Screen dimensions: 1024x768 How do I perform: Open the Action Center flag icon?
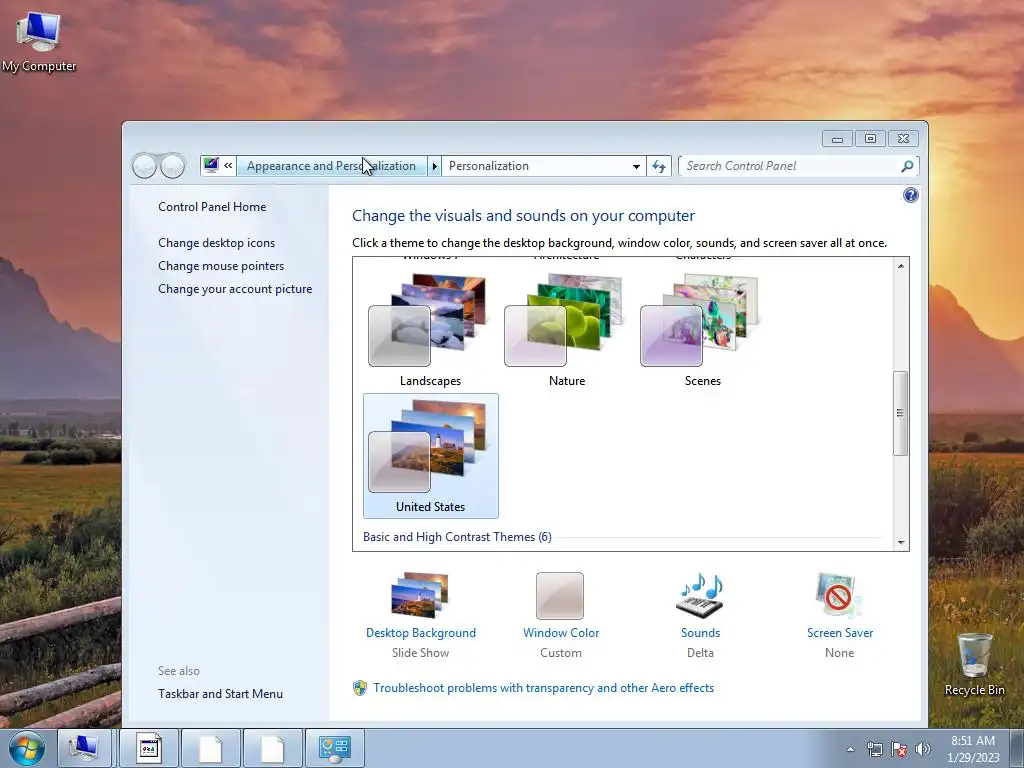pyautogui.click(x=899, y=749)
